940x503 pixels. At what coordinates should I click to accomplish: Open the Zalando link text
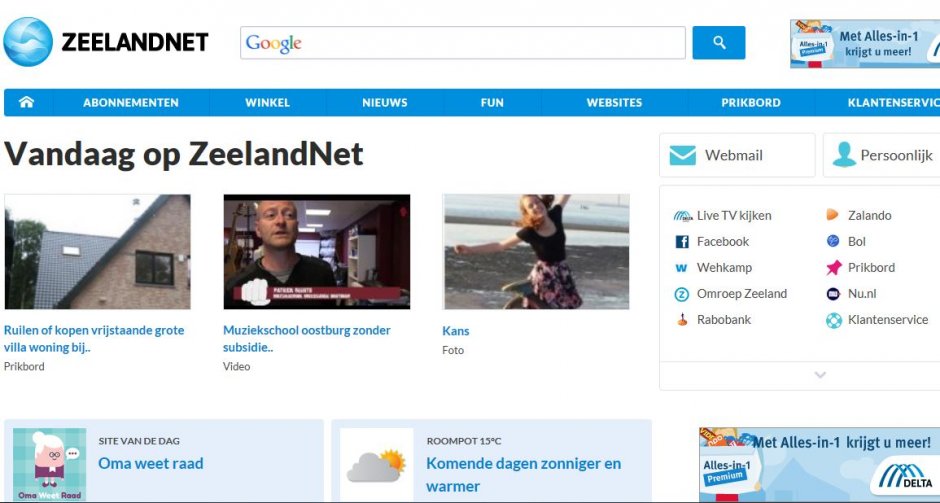(x=869, y=215)
